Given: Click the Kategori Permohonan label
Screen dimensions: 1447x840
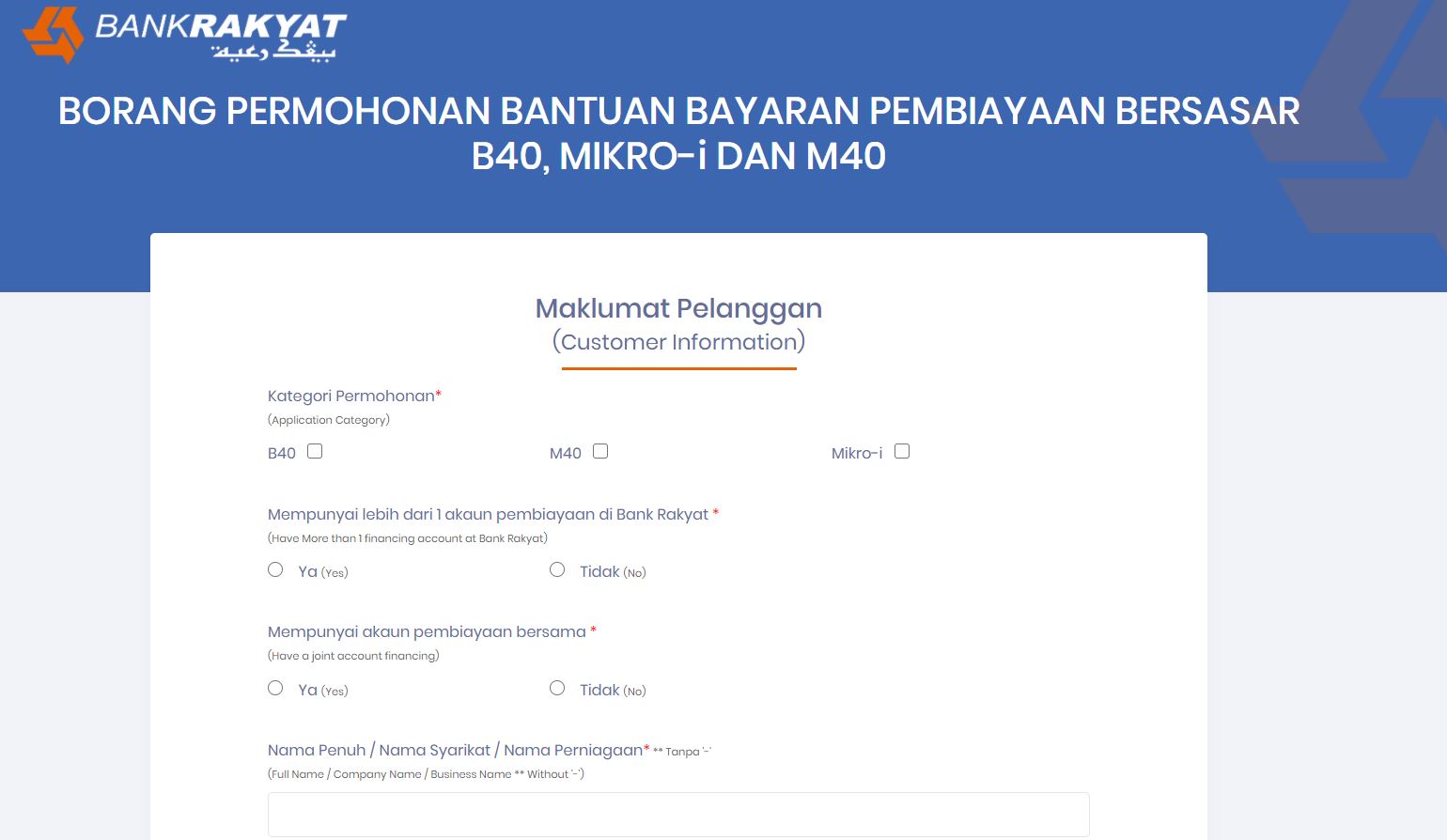Looking at the screenshot, I should (x=354, y=397).
